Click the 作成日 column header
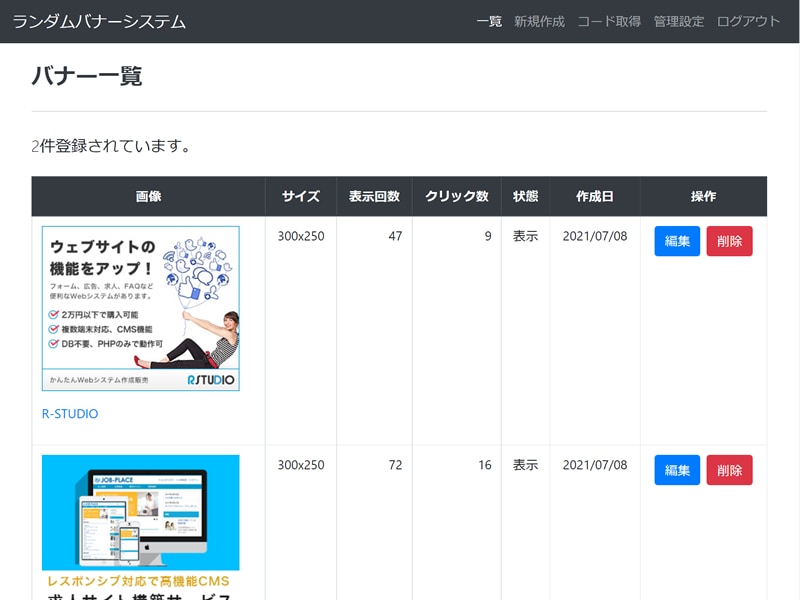The image size is (800, 600). [595, 196]
